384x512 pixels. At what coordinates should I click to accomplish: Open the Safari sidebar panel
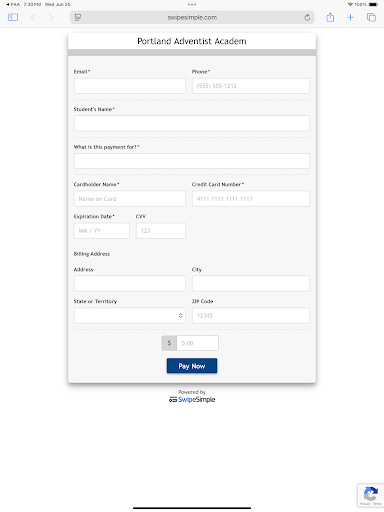click(13, 17)
